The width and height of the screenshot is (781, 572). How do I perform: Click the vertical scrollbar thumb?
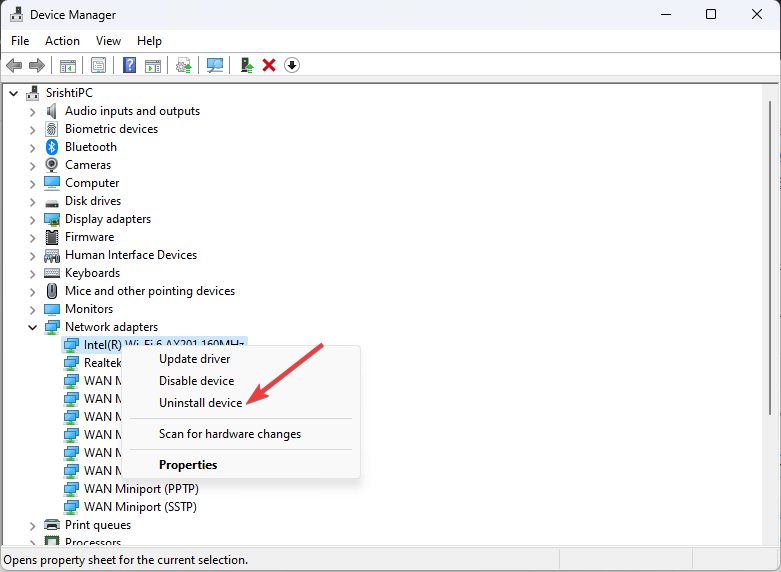[x=770, y=257]
